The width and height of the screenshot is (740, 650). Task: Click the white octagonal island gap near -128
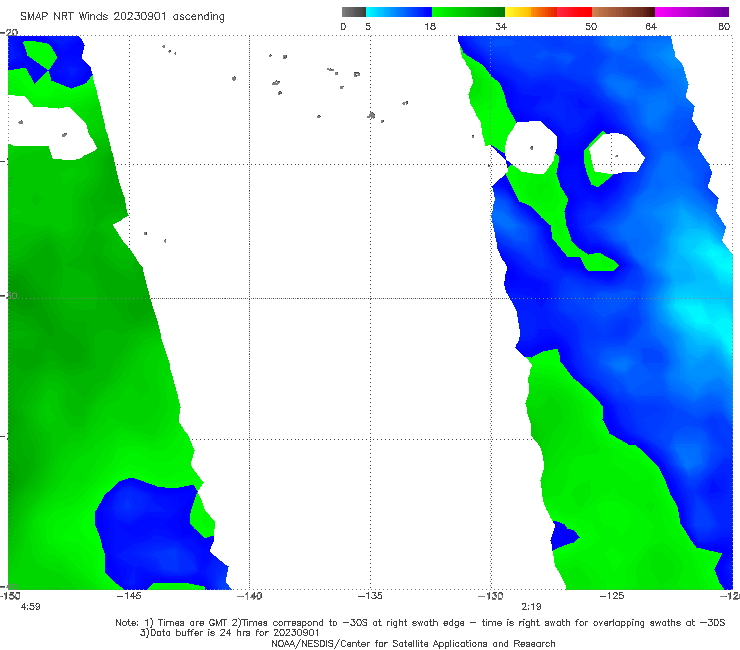(x=531, y=147)
